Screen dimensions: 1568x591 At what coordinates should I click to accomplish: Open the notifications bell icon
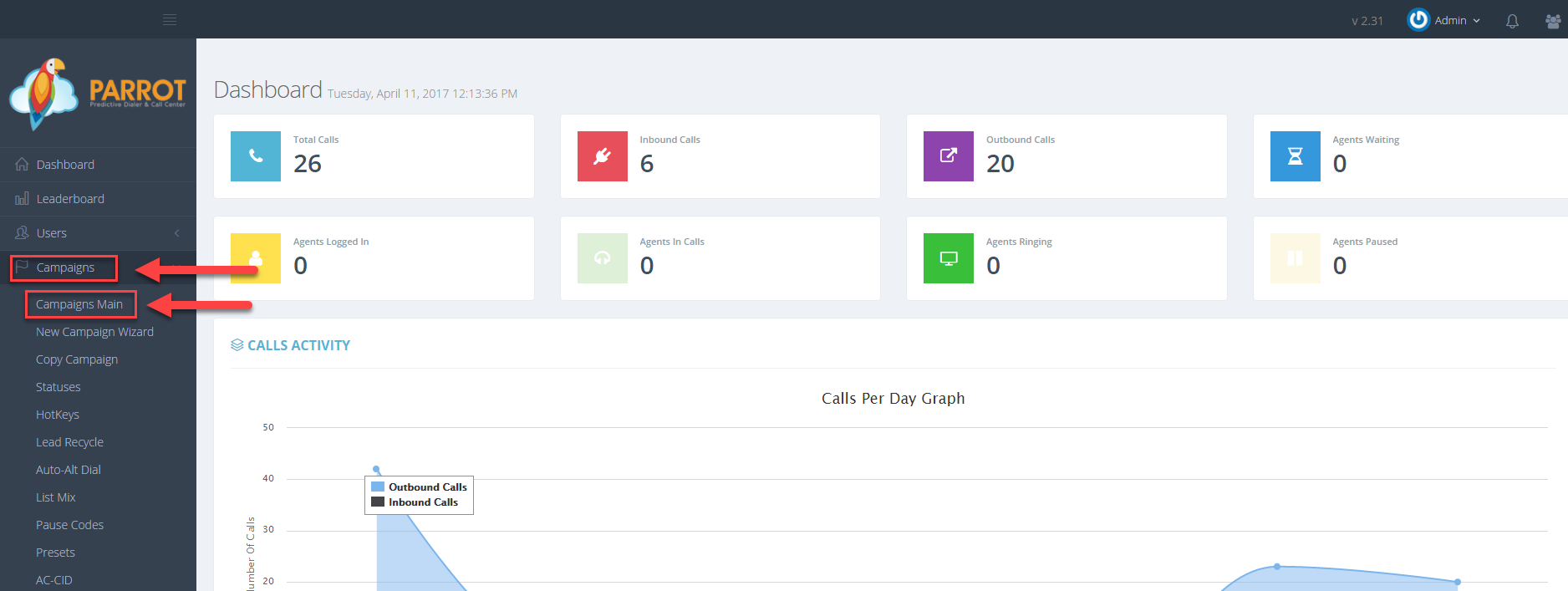[x=1512, y=21]
